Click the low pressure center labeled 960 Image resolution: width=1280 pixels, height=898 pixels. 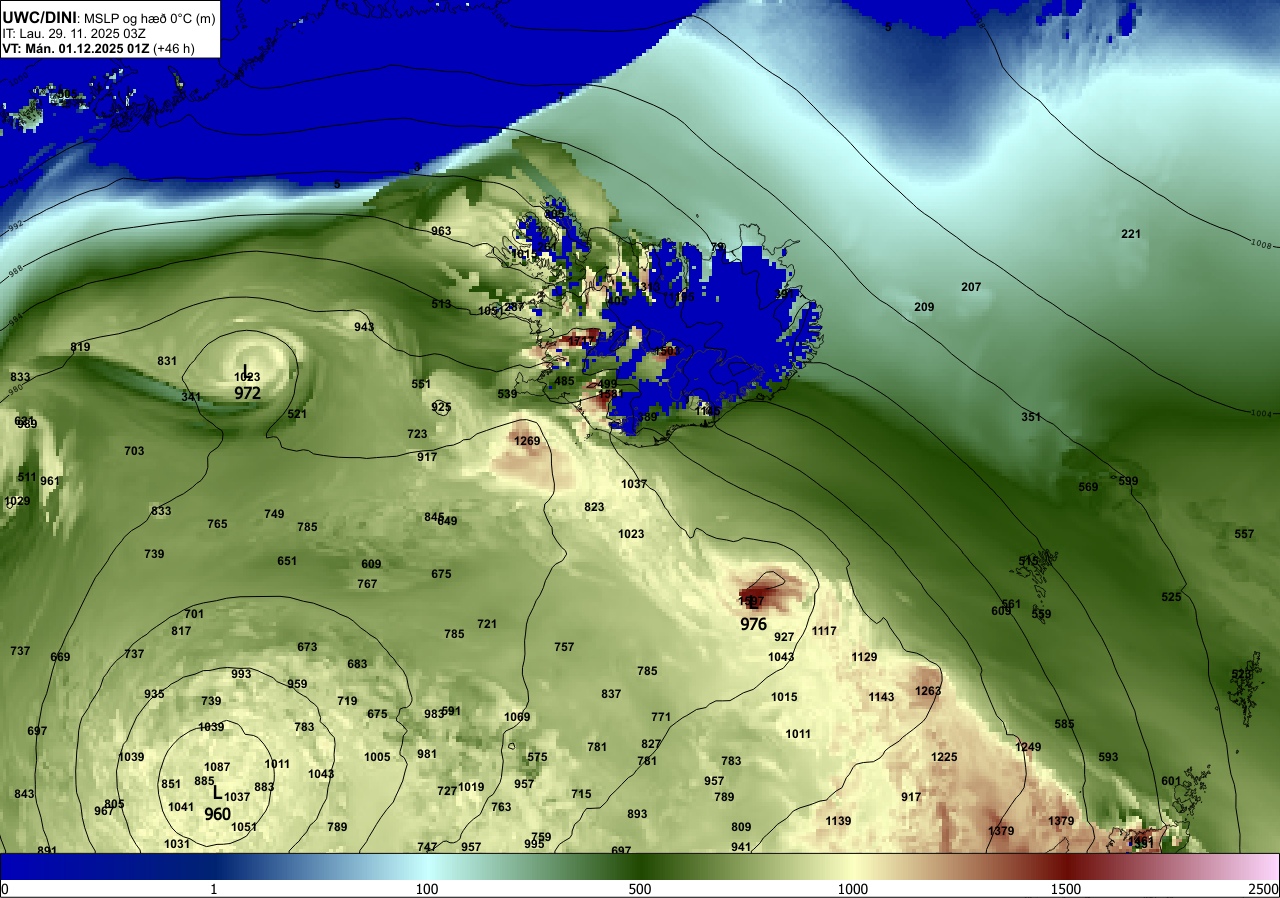(x=217, y=814)
